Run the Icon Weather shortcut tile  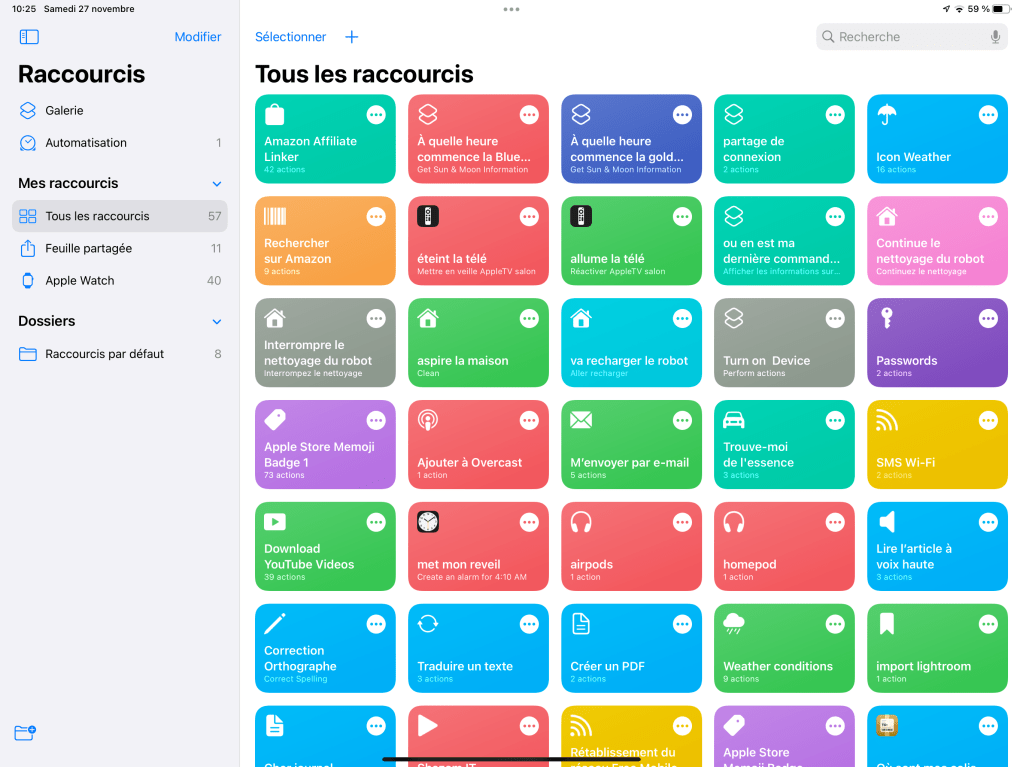tap(925, 150)
